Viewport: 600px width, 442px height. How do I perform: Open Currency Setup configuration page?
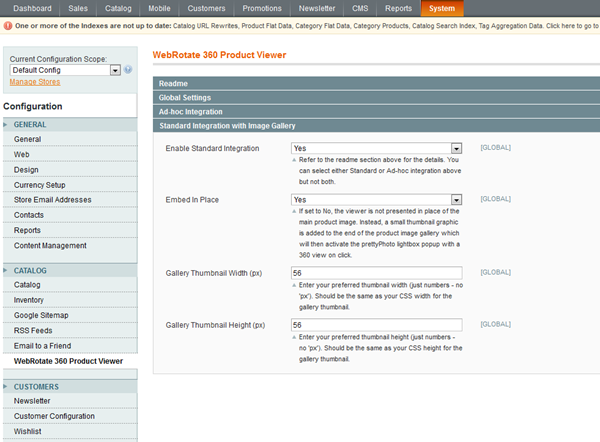point(40,185)
